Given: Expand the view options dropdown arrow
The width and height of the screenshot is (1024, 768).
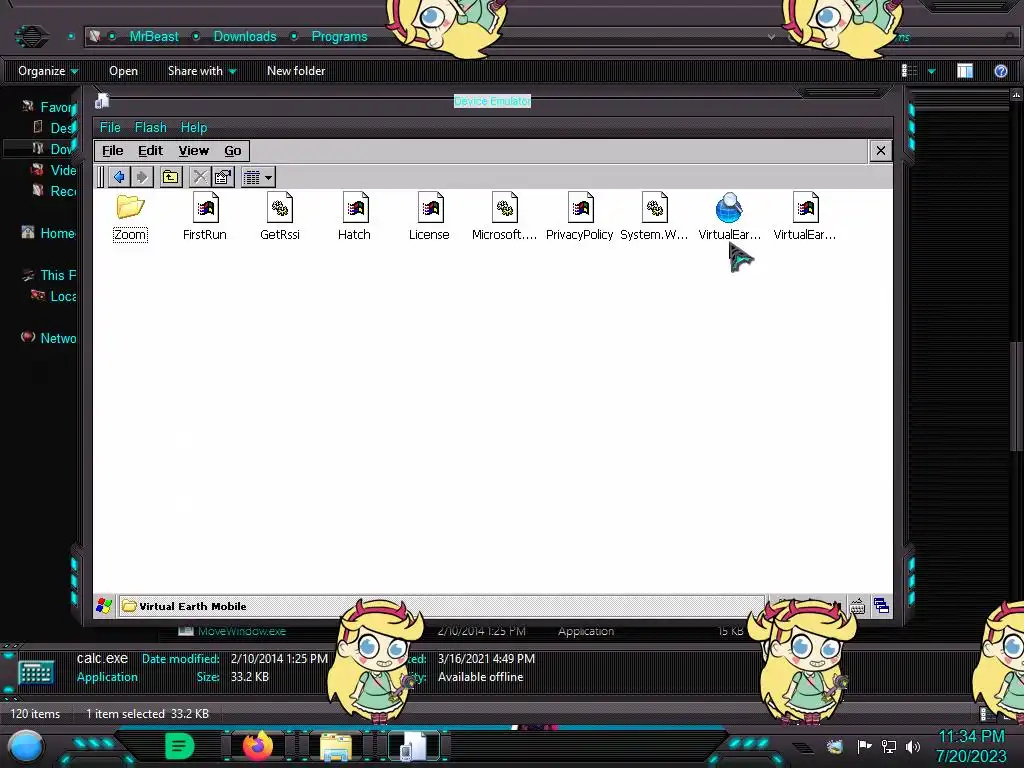Looking at the screenshot, I should click(x=932, y=71).
